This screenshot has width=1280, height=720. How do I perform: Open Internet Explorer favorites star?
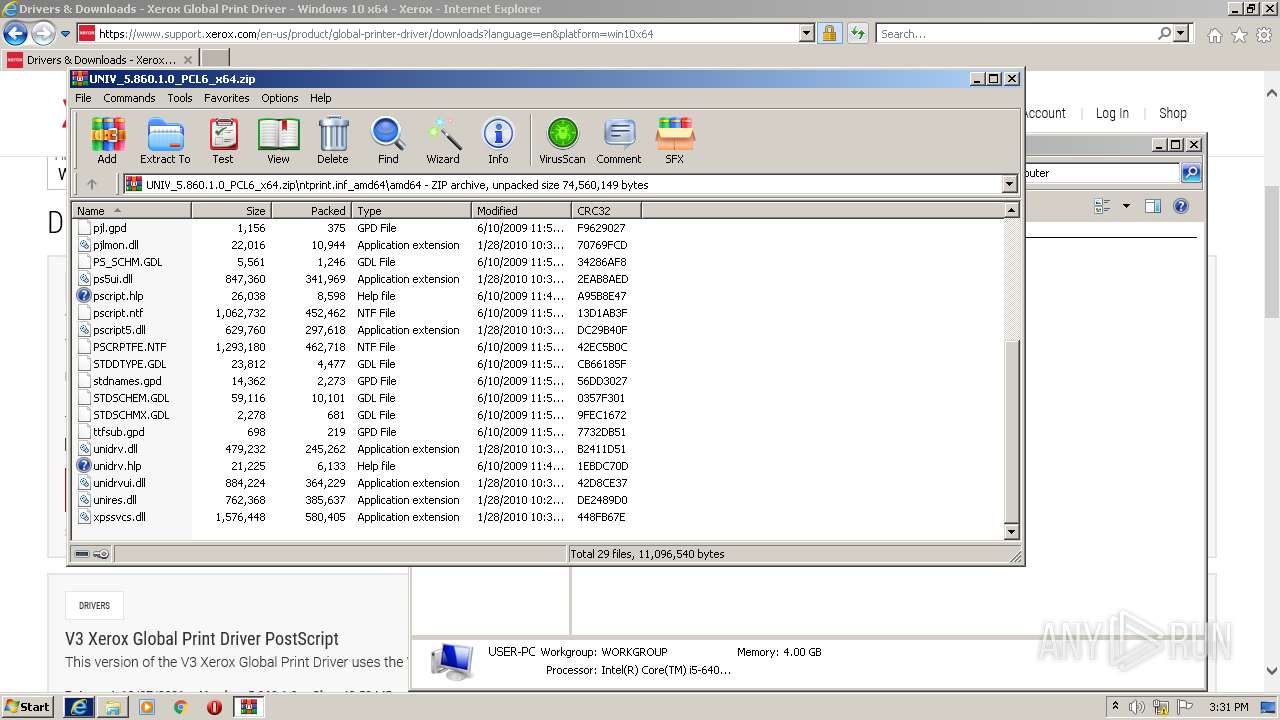point(1239,35)
